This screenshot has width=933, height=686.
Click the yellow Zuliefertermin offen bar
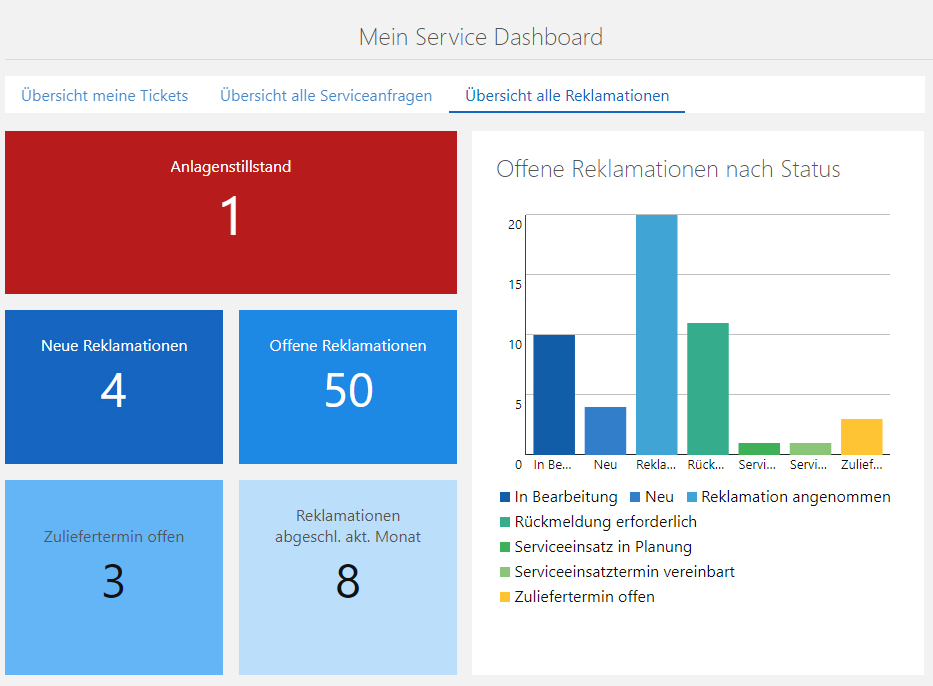coord(862,437)
